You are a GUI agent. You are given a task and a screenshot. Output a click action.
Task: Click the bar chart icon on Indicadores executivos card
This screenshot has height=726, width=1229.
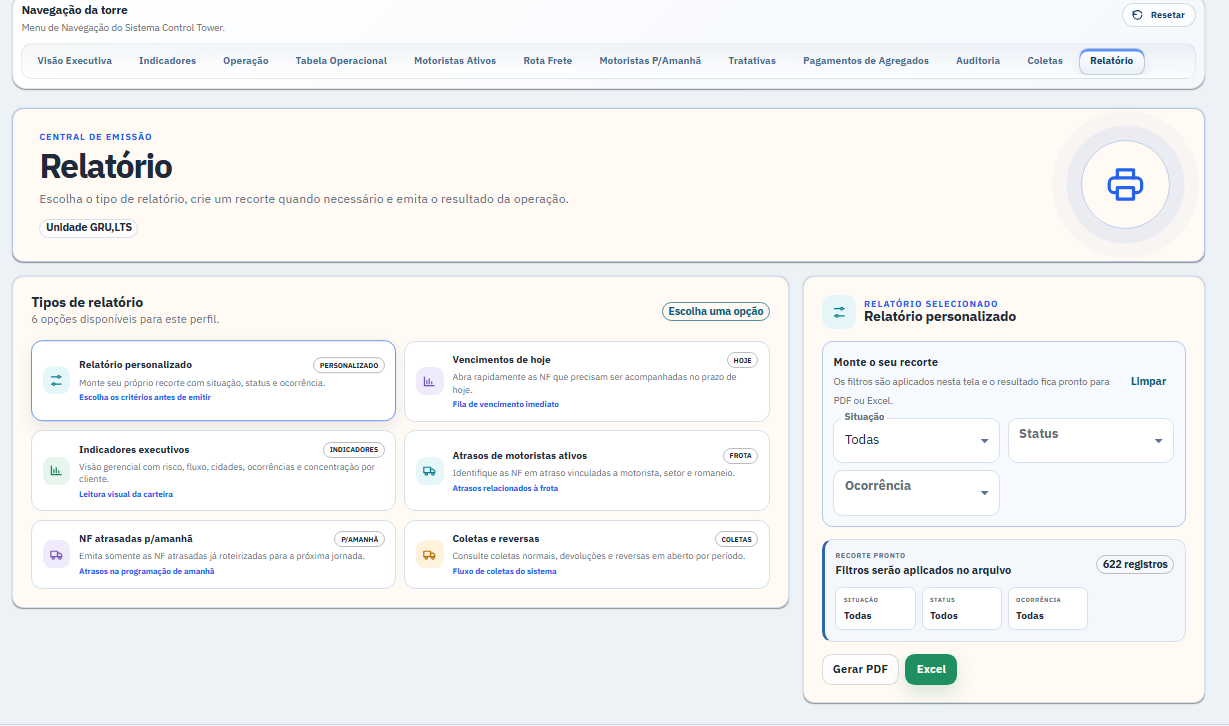pyautogui.click(x=56, y=470)
